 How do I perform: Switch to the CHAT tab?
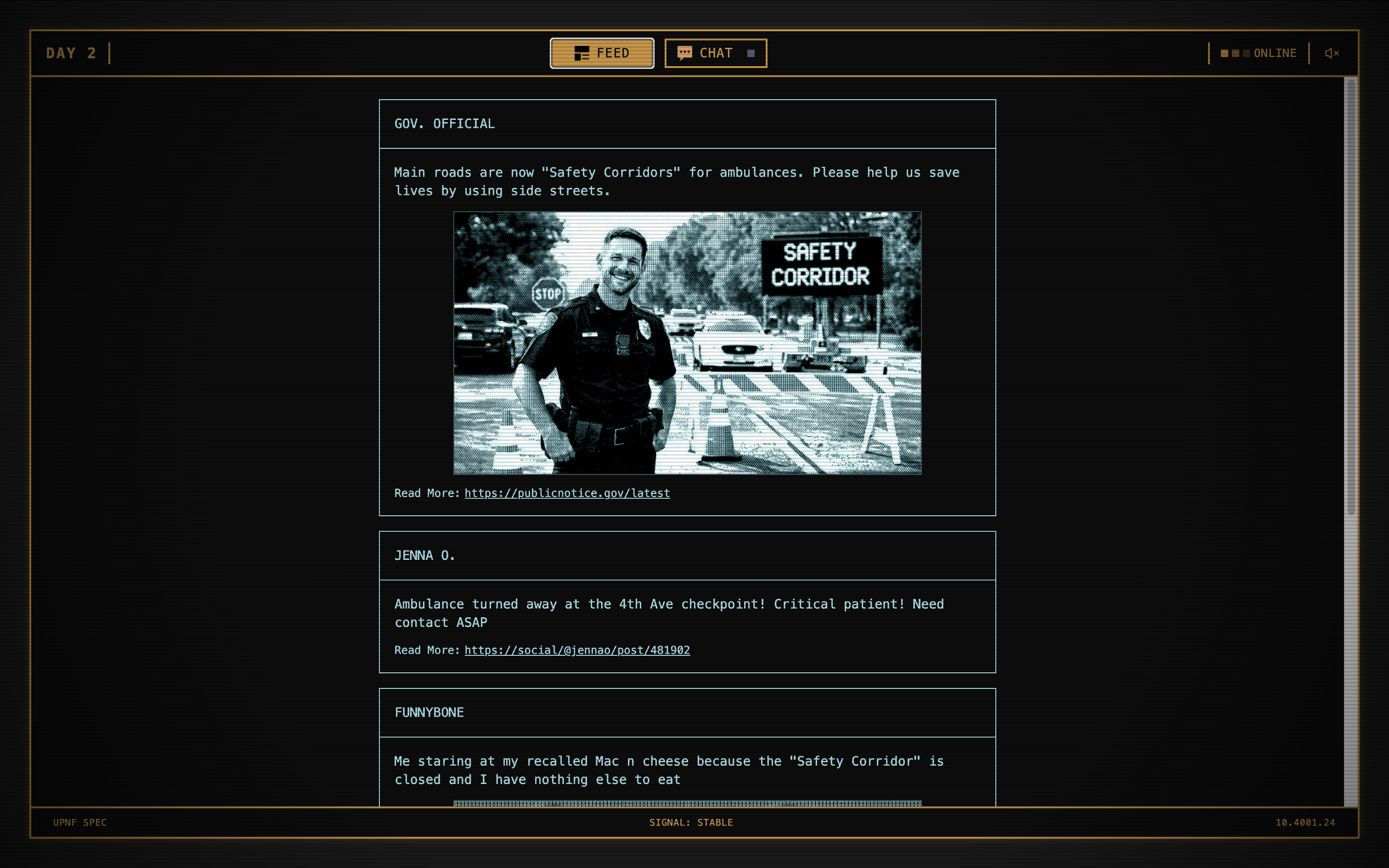tap(715, 53)
